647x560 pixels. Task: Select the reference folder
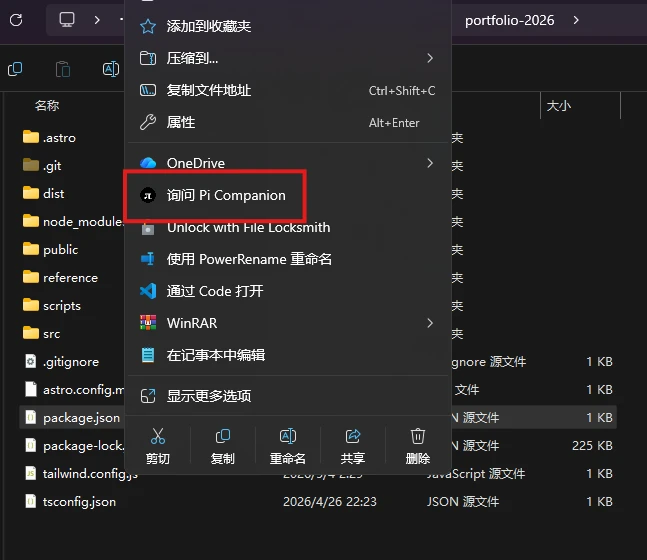pyautogui.click(x=60, y=278)
